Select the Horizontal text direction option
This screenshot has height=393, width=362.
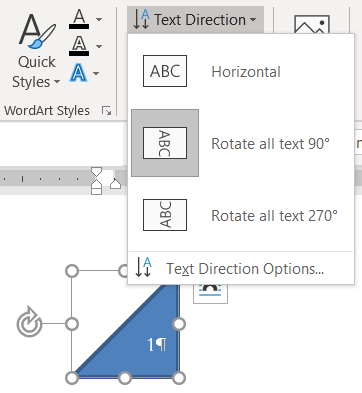click(x=242, y=71)
